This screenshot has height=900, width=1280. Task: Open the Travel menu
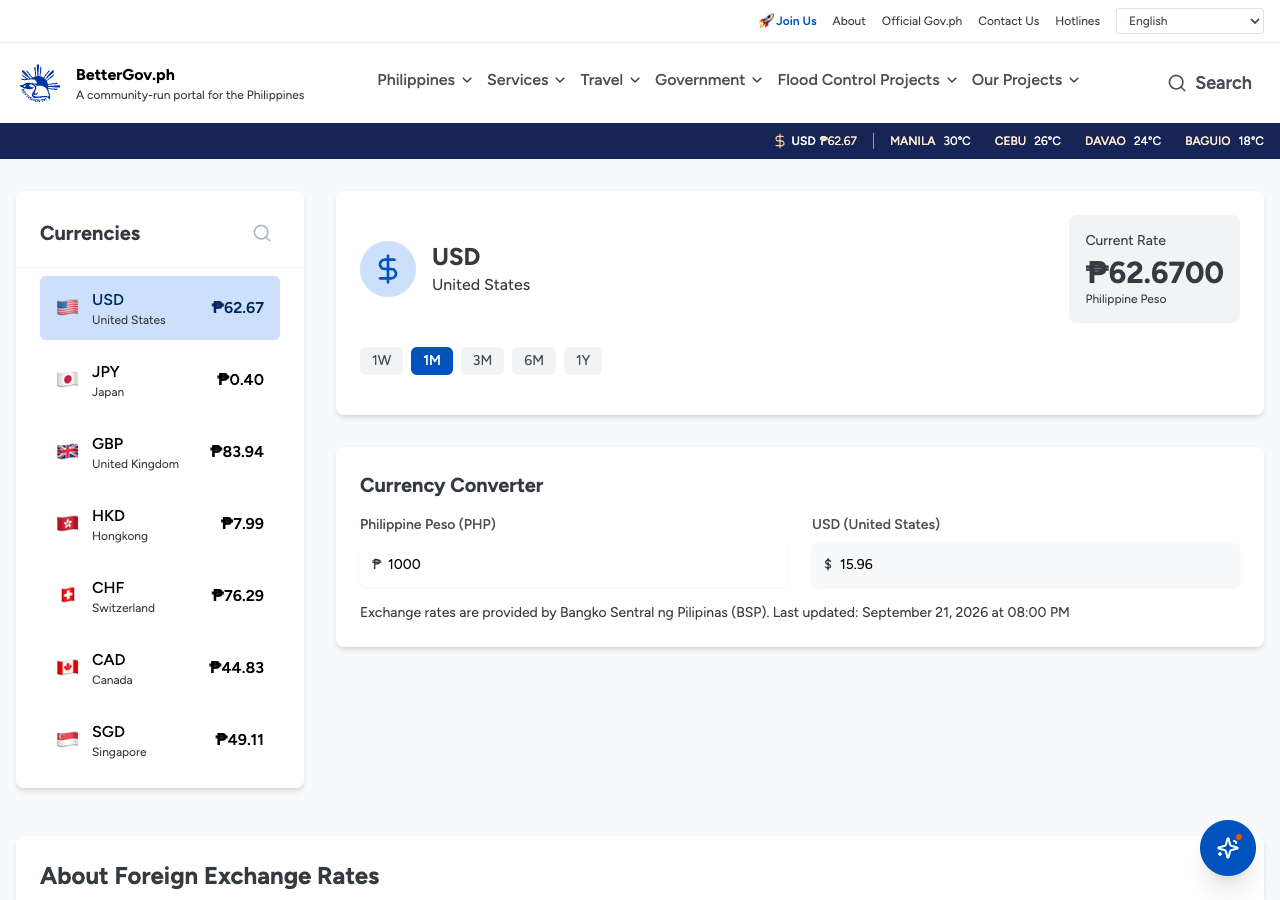pyautogui.click(x=610, y=80)
